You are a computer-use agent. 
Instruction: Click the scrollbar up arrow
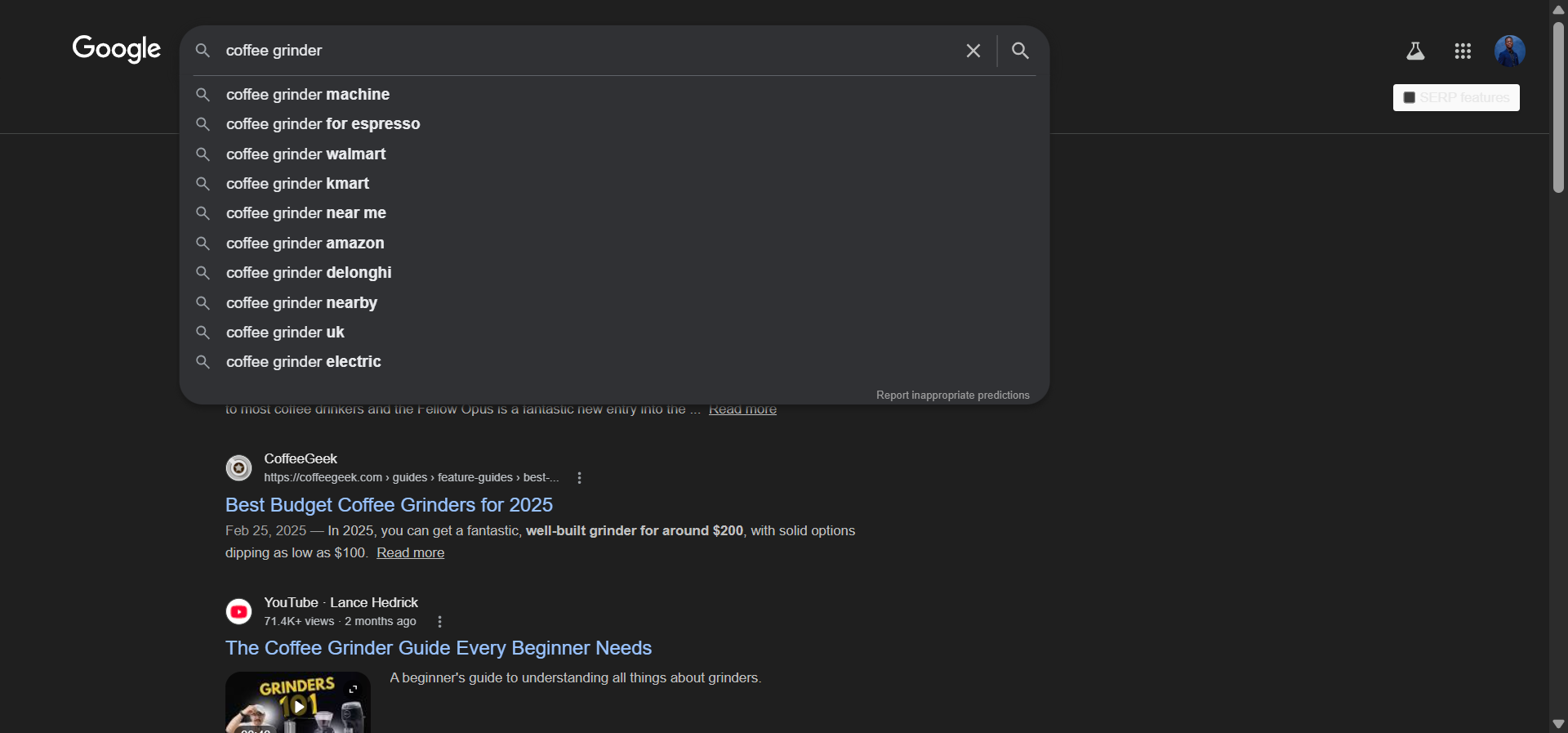tap(1558, 10)
